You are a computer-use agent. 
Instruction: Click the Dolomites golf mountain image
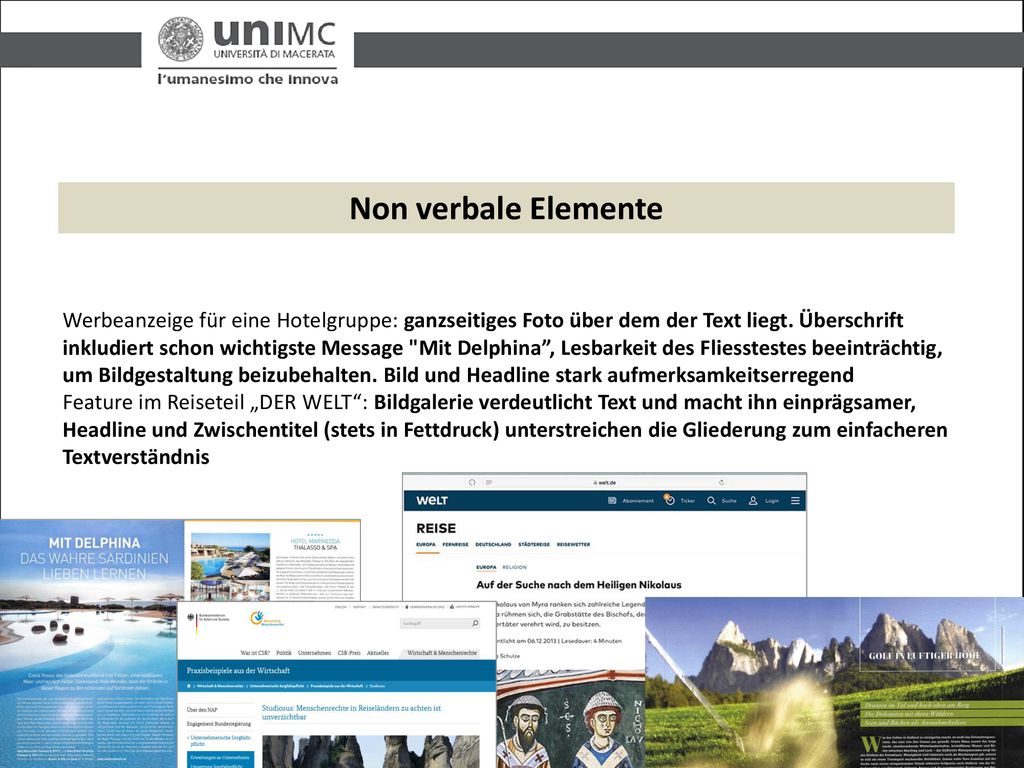835,682
